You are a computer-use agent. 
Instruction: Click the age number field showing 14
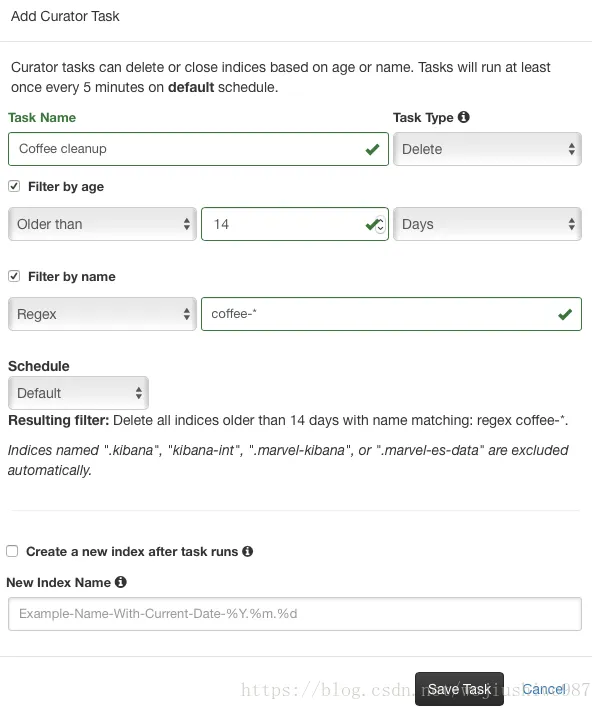pyautogui.click(x=280, y=224)
